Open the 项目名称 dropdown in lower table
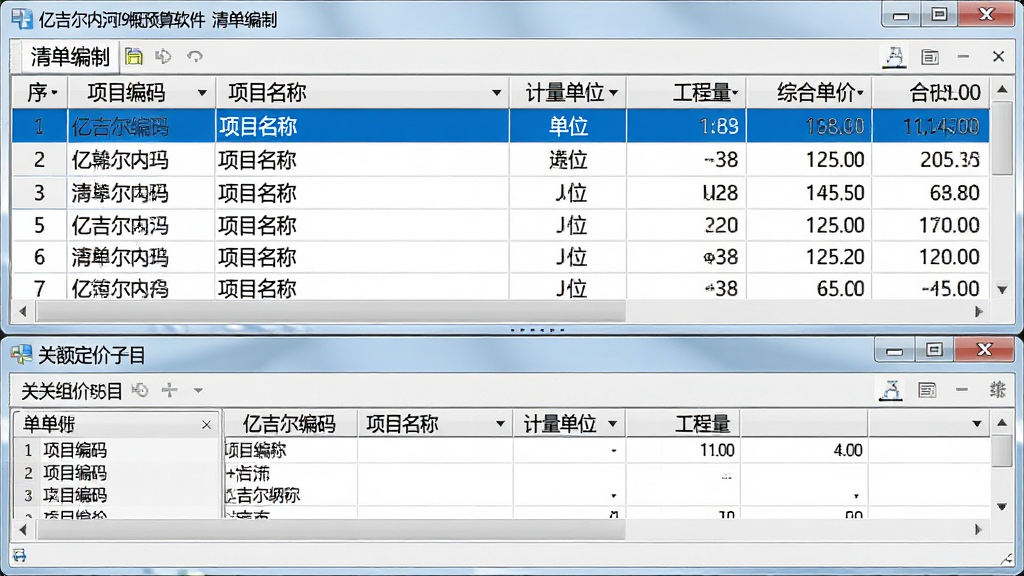The height and width of the screenshot is (576, 1024). pyautogui.click(x=500, y=424)
